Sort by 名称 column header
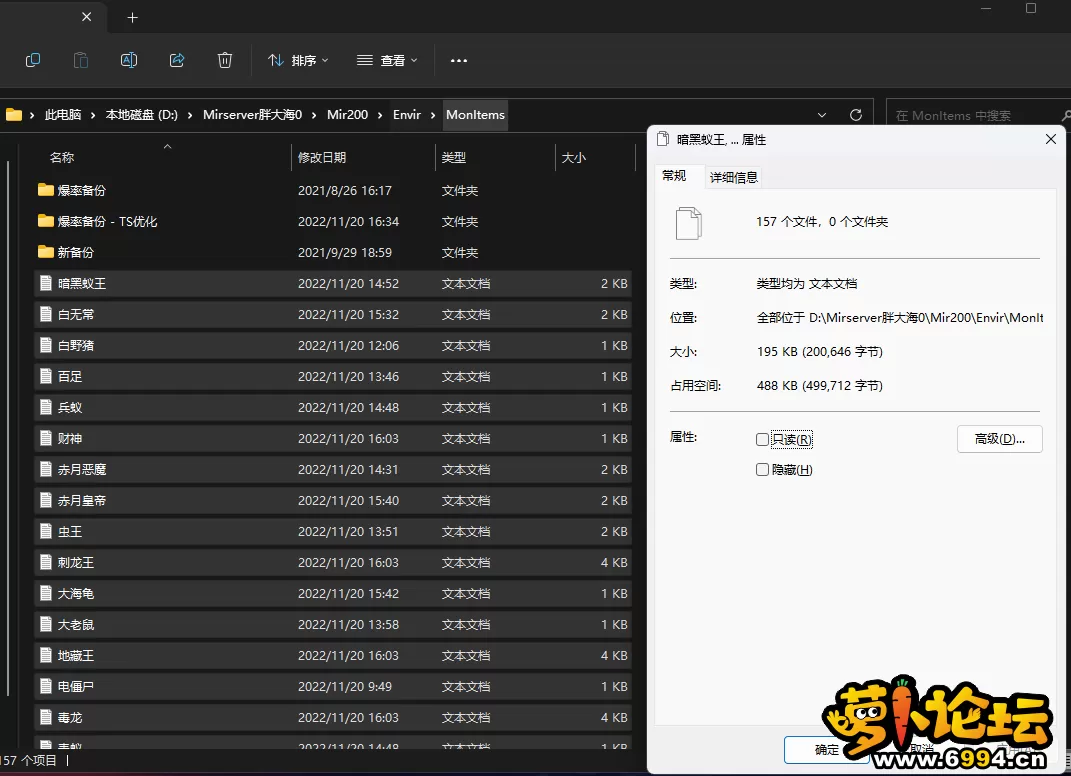The width and height of the screenshot is (1071, 776). click(61, 158)
